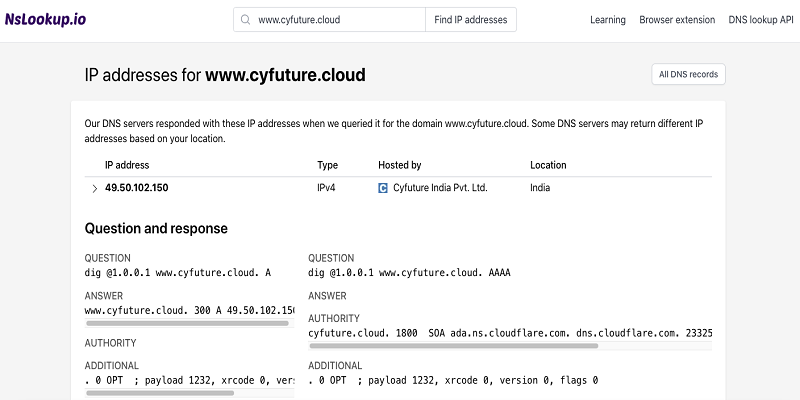This screenshot has height=400, width=800.
Task: Click the India location cell
Action: point(540,188)
